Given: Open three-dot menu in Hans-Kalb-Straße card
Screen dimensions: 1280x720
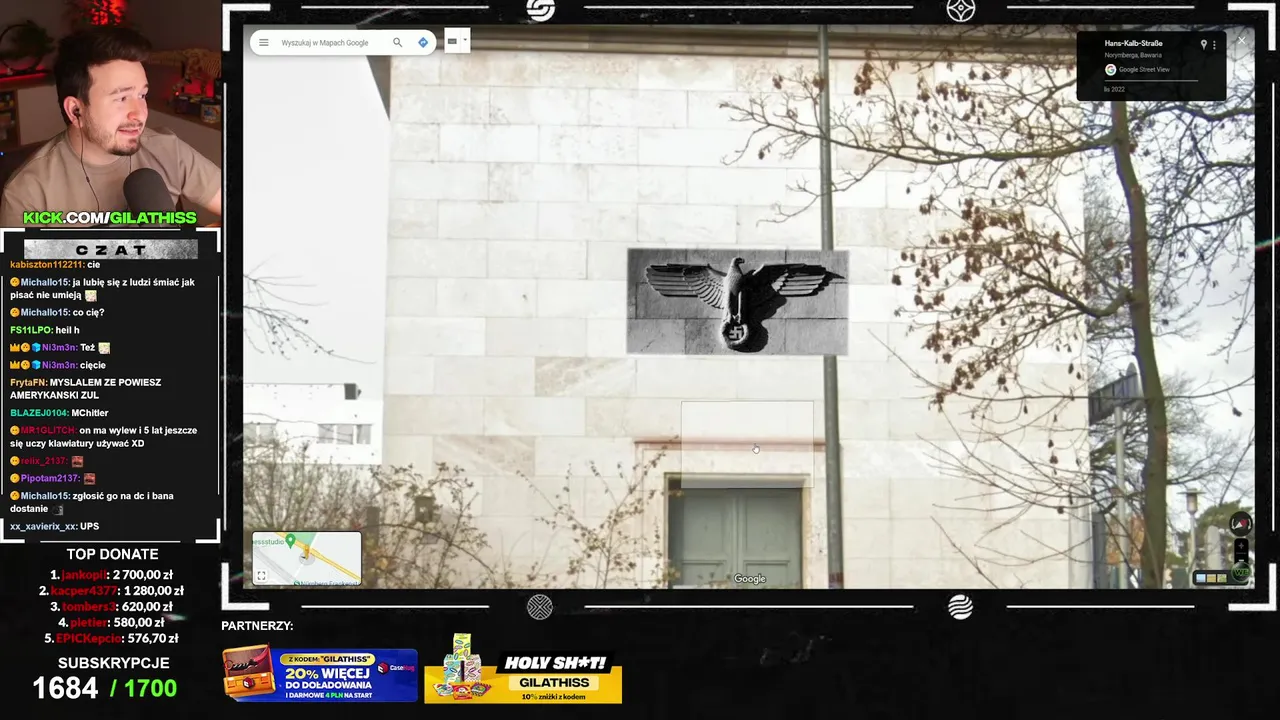Looking at the screenshot, I should coord(1215,45).
